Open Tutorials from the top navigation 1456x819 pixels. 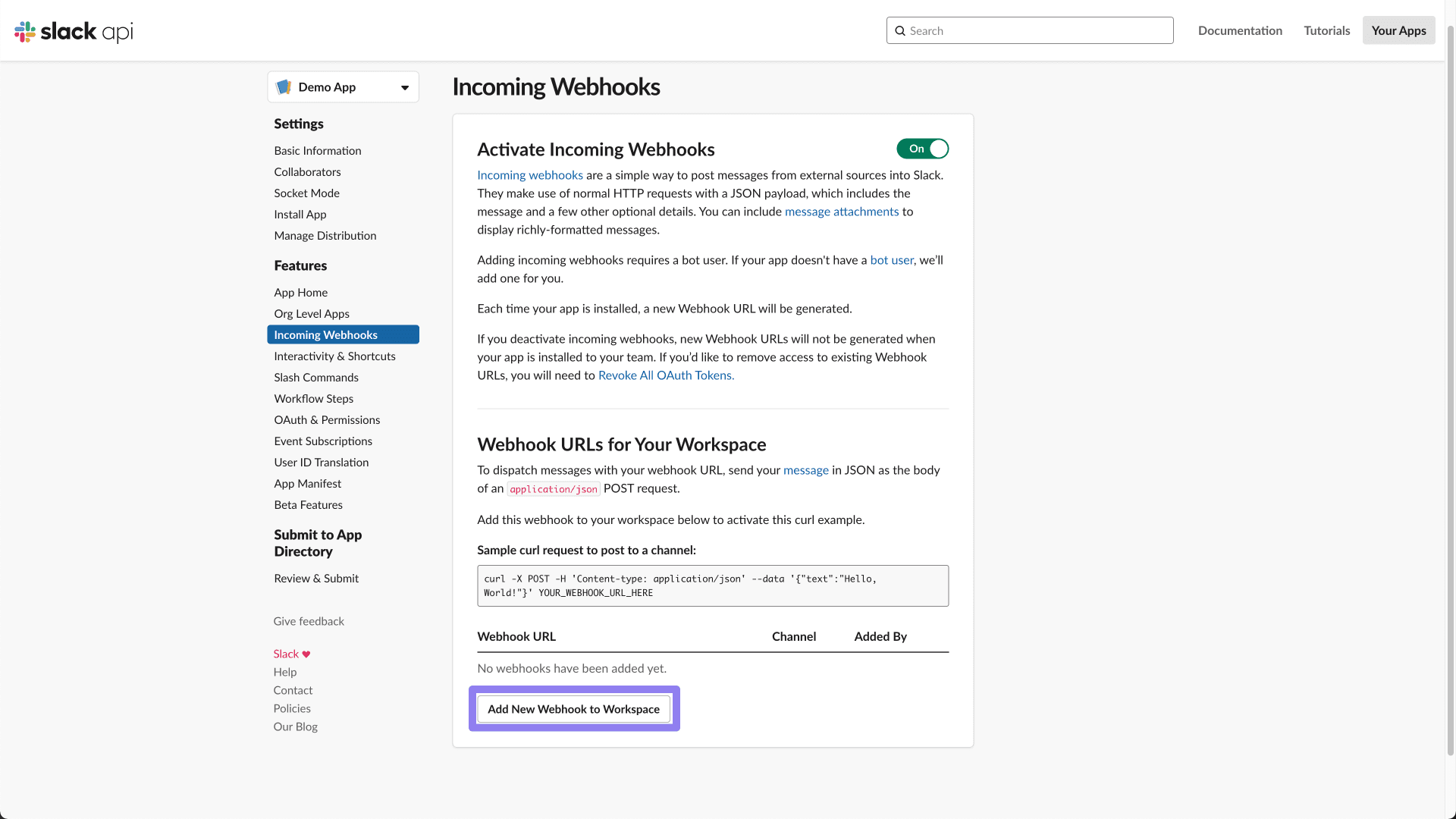pyautogui.click(x=1326, y=30)
